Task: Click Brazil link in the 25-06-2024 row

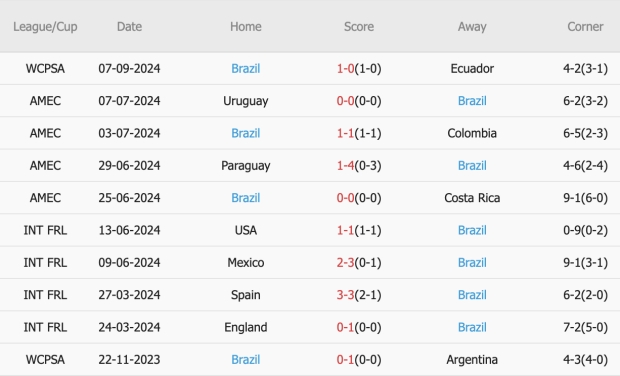Action: pyautogui.click(x=246, y=198)
